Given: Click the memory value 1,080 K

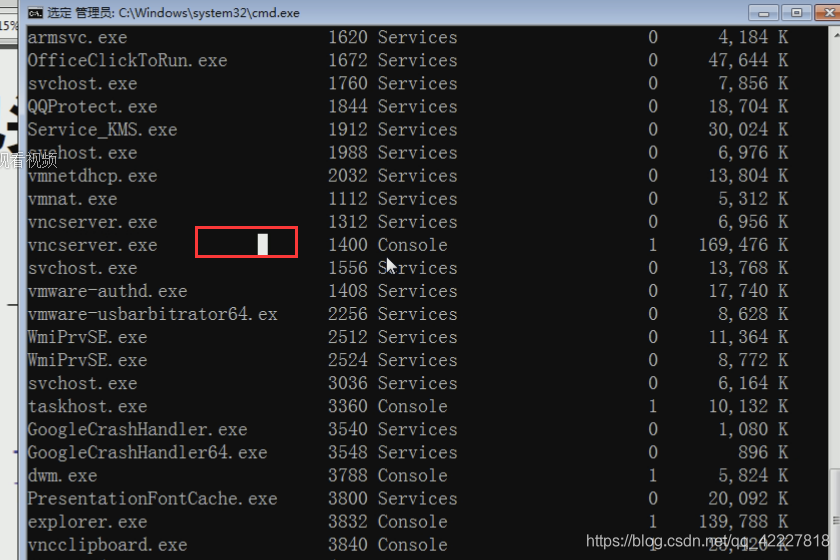Looking at the screenshot, I should 753,429.
